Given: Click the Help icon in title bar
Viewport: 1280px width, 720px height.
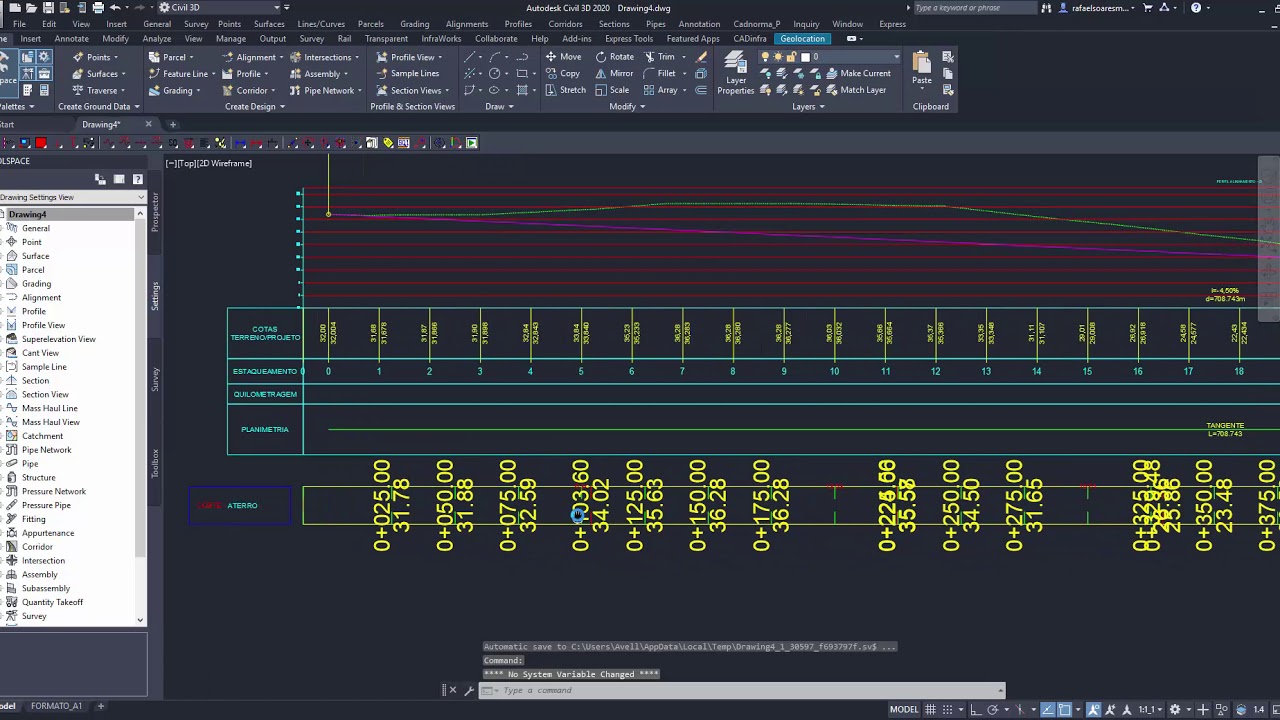Looking at the screenshot, I should click(1196, 8).
